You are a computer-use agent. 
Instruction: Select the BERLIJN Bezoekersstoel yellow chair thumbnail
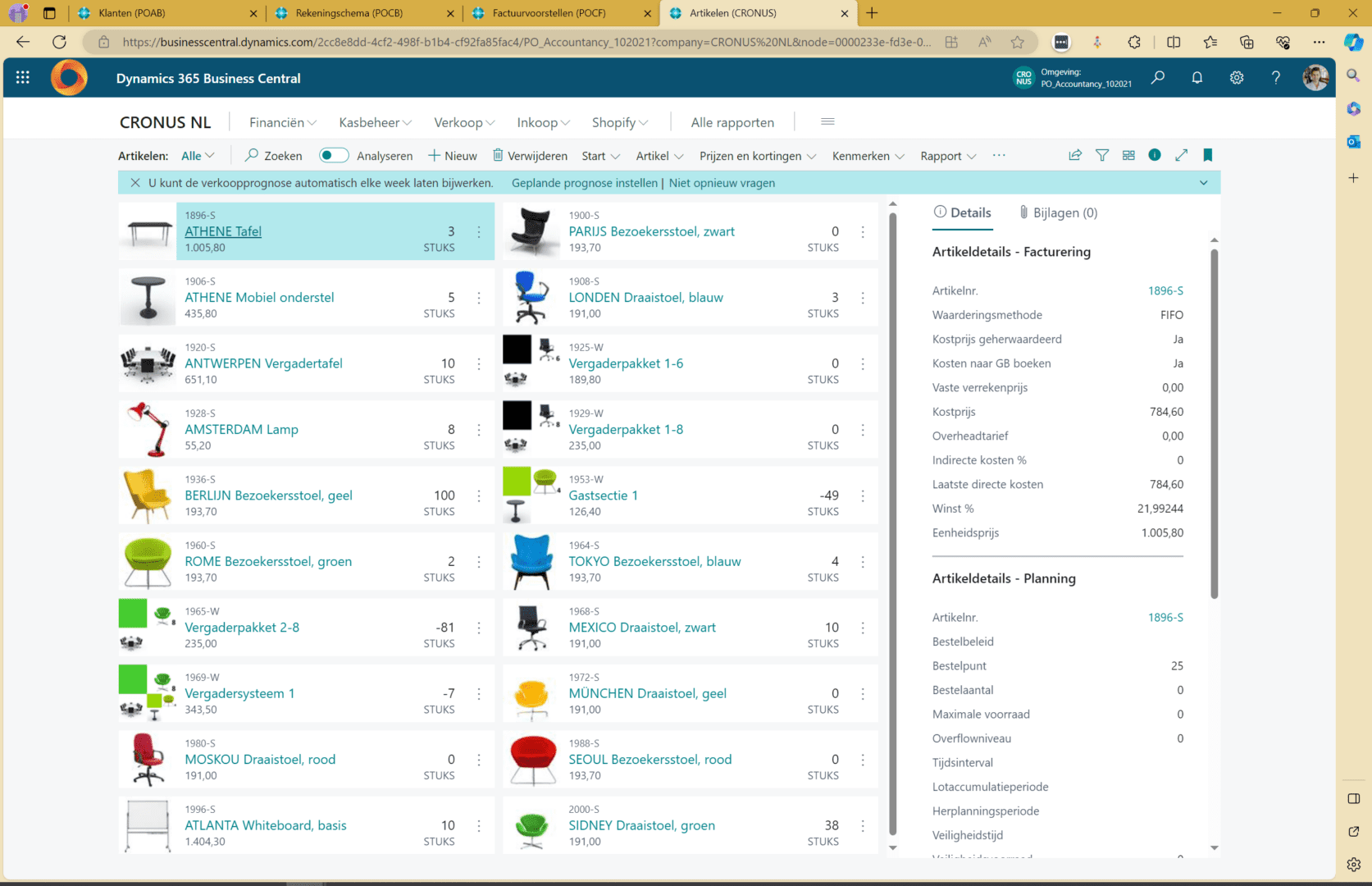pos(147,496)
